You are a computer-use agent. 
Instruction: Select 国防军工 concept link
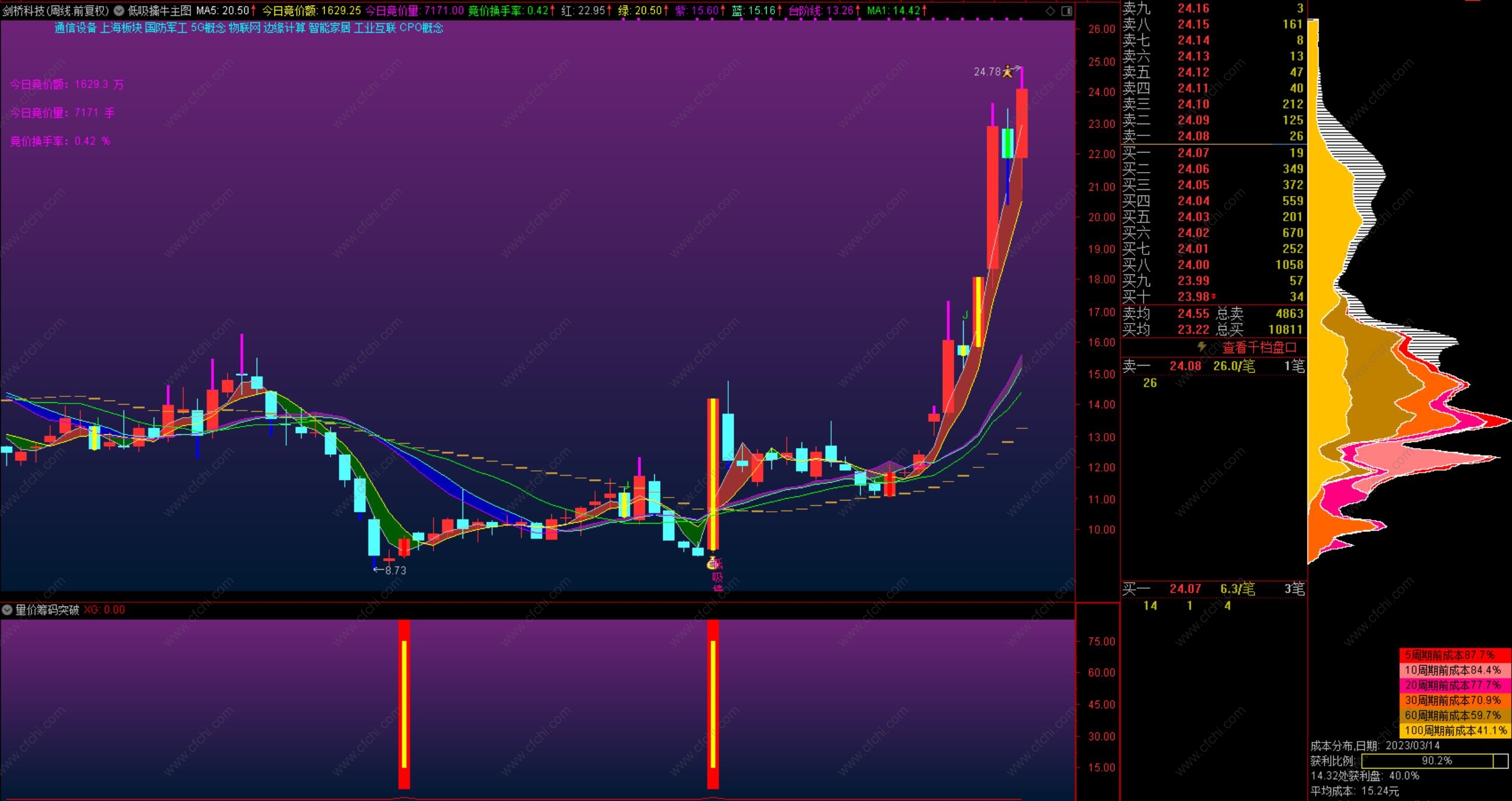(x=166, y=28)
